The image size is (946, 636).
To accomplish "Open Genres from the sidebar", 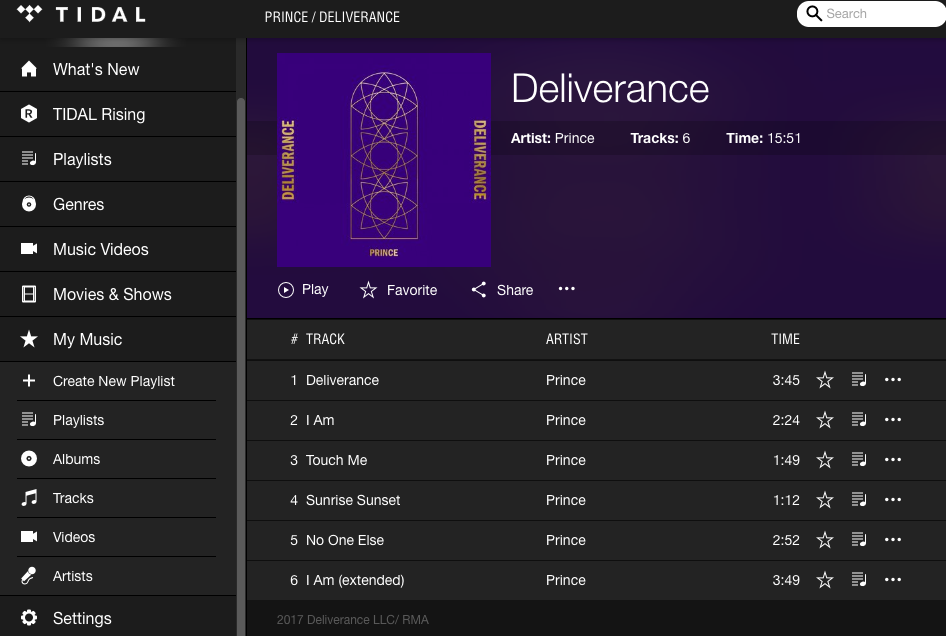I will click(x=78, y=204).
